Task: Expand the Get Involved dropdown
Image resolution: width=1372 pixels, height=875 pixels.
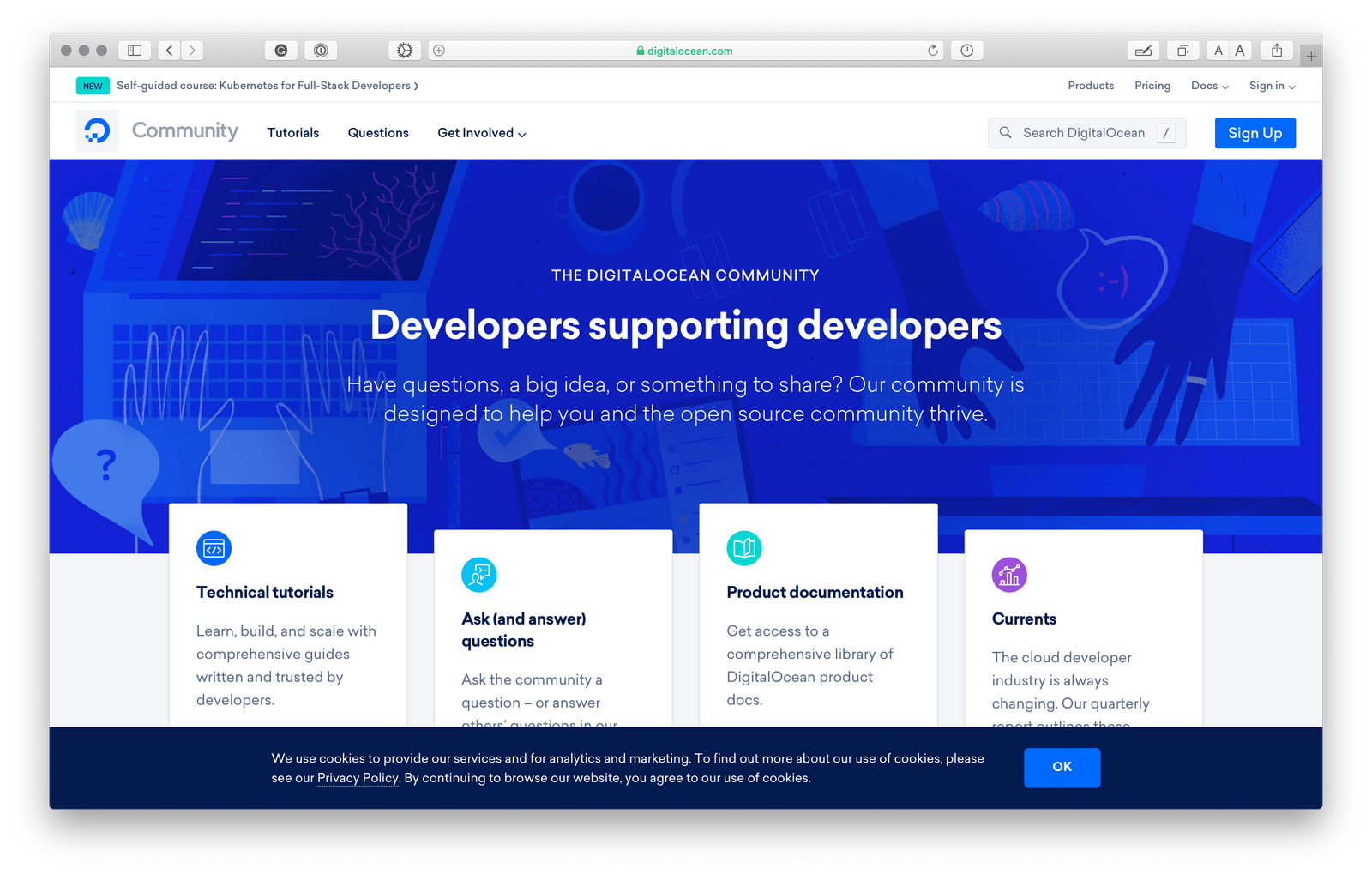Action: (x=481, y=133)
